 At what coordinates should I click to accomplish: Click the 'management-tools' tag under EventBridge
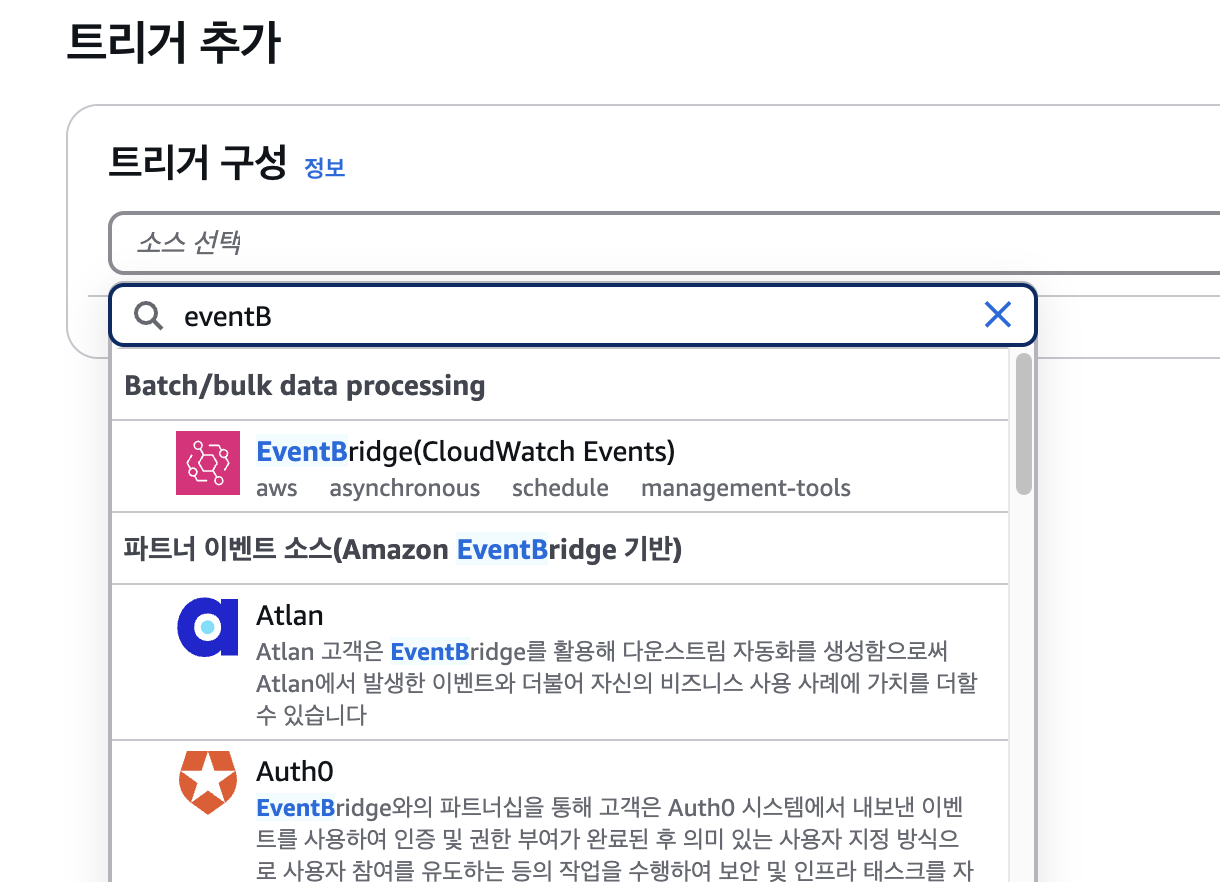click(x=746, y=488)
